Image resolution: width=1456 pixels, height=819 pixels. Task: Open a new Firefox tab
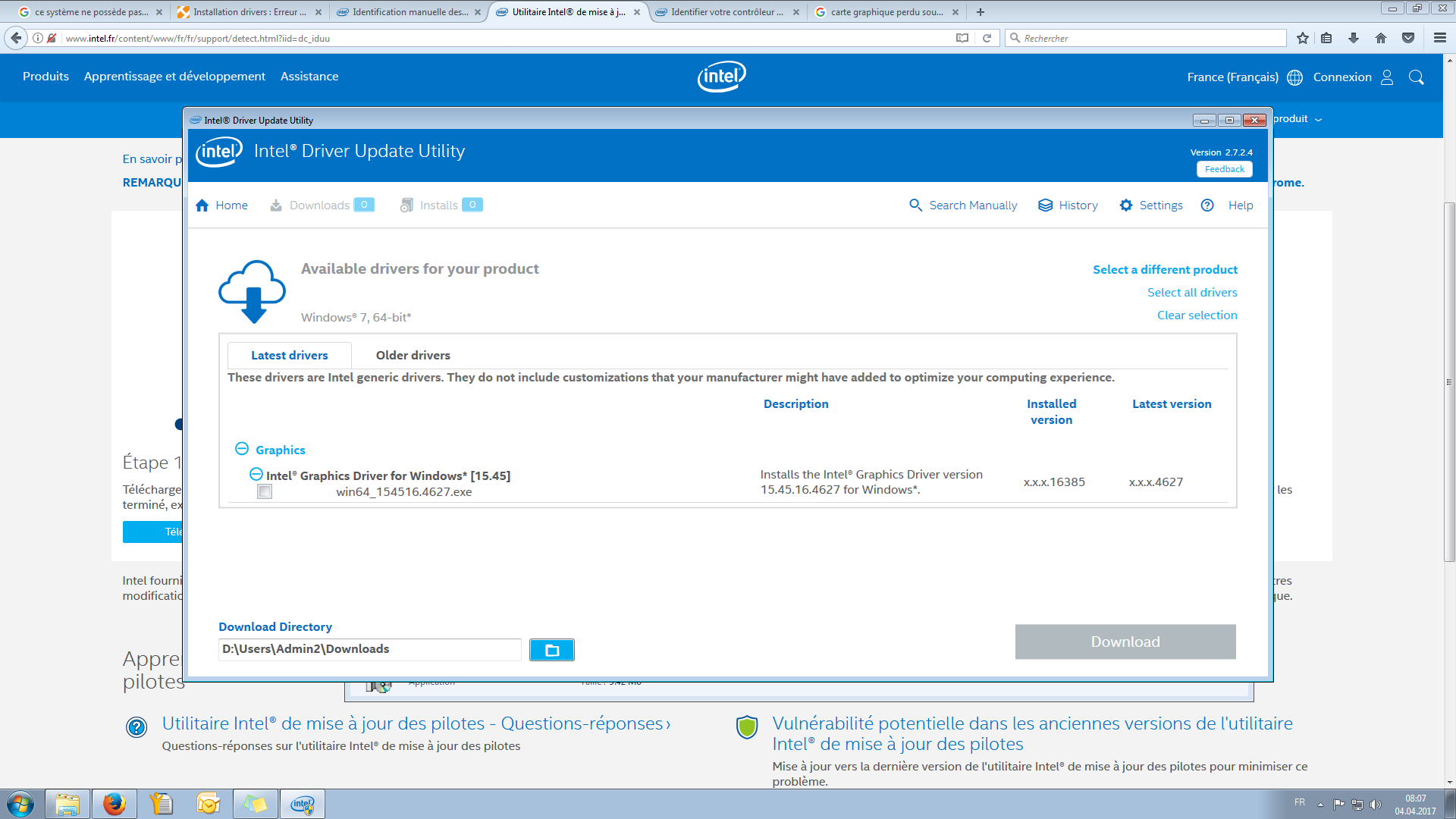pos(981,12)
